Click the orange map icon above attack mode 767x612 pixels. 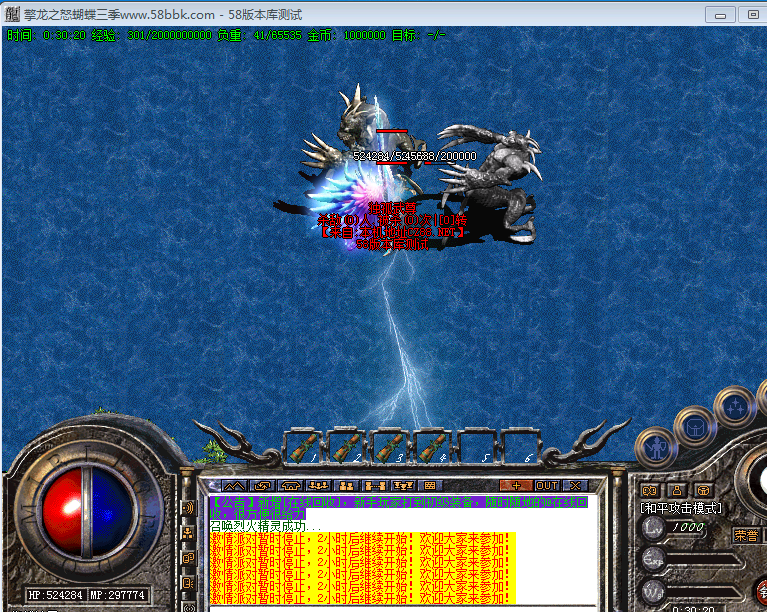[x=649, y=490]
